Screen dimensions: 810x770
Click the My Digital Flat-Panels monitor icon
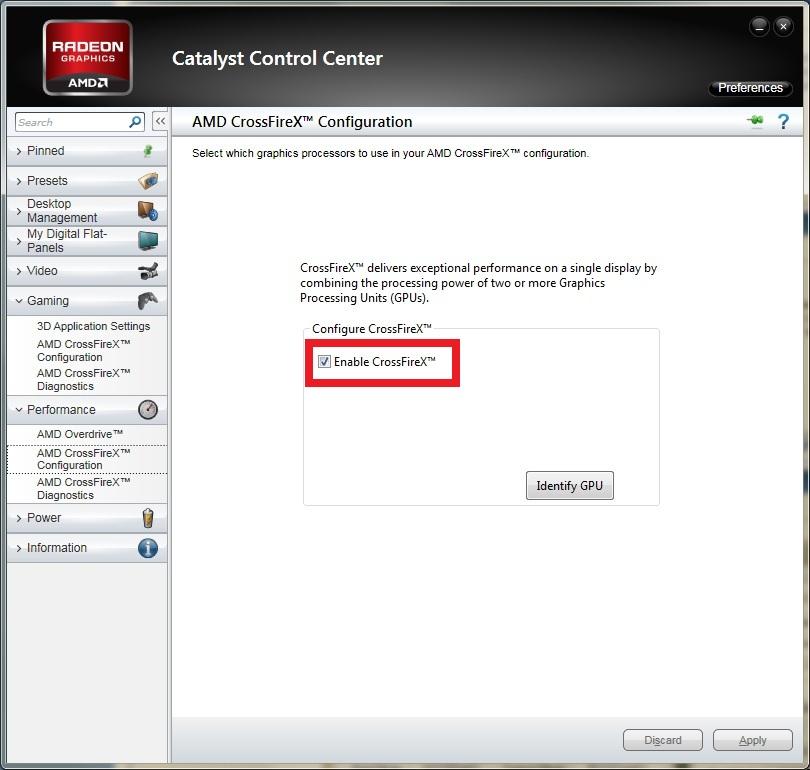click(148, 241)
